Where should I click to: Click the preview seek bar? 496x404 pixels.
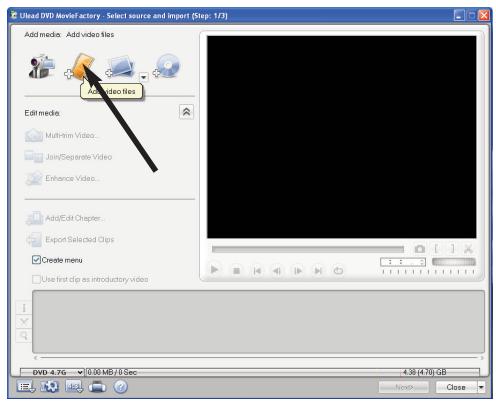(308, 249)
